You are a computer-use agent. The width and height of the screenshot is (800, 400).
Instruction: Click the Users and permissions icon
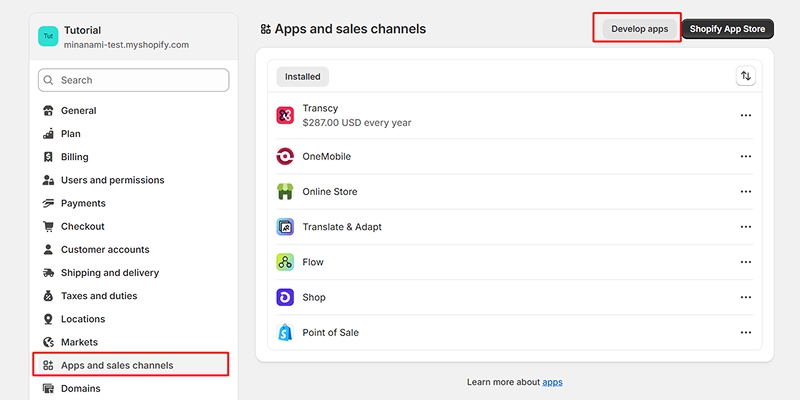click(48, 180)
